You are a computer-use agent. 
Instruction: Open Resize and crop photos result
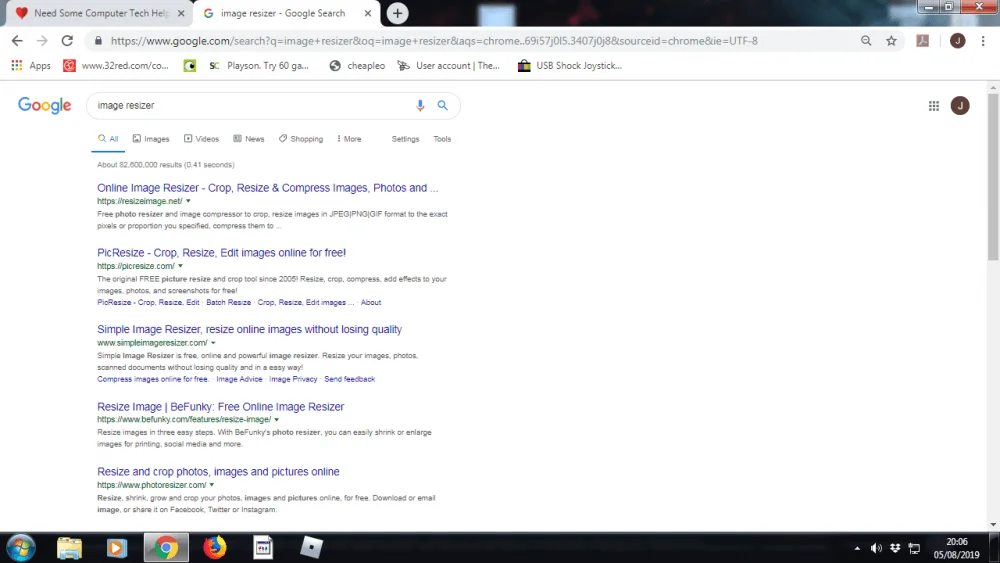(218, 472)
